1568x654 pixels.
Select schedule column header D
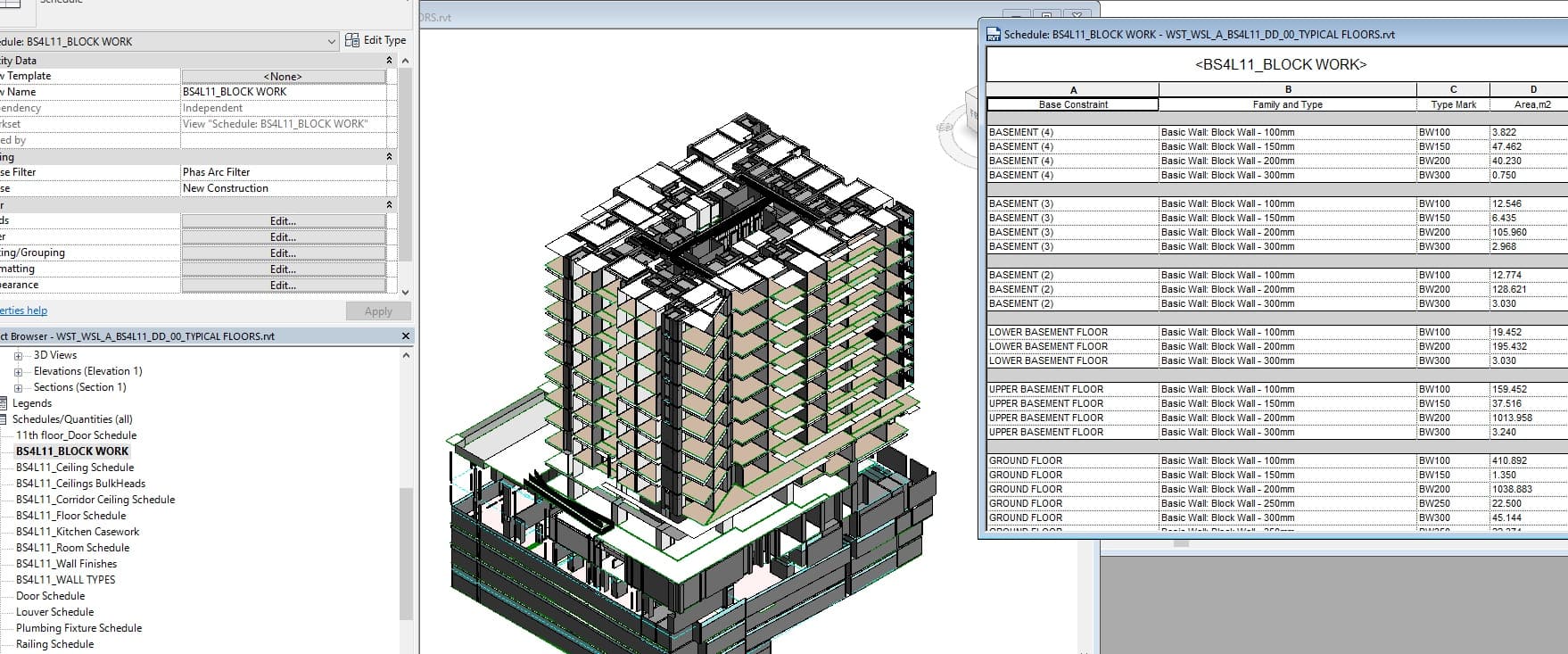(x=1529, y=90)
